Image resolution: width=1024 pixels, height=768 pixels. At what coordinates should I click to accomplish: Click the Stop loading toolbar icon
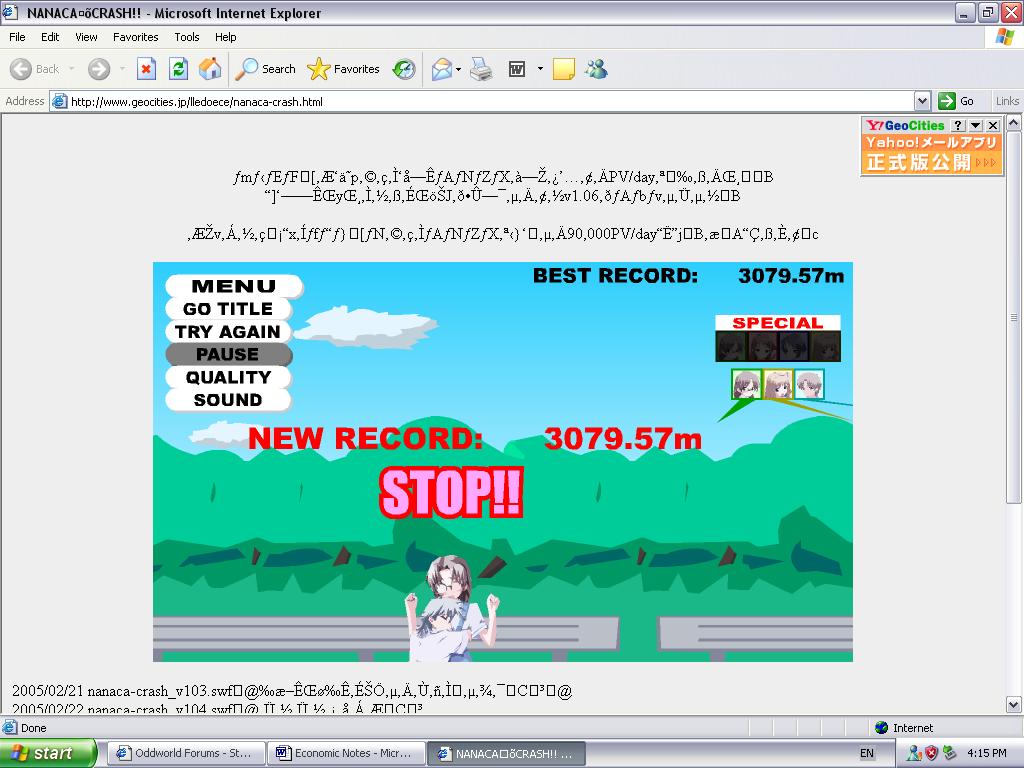(146, 69)
